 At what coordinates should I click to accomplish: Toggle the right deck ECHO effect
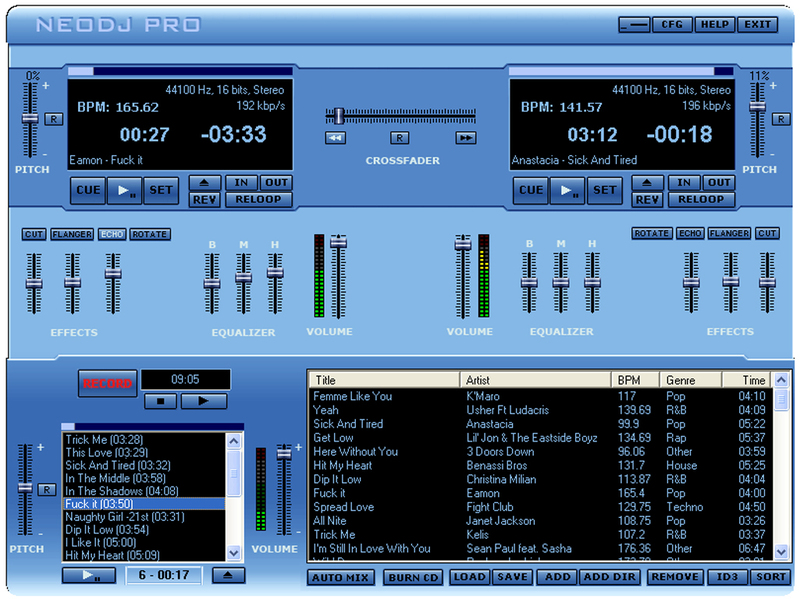click(690, 233)
